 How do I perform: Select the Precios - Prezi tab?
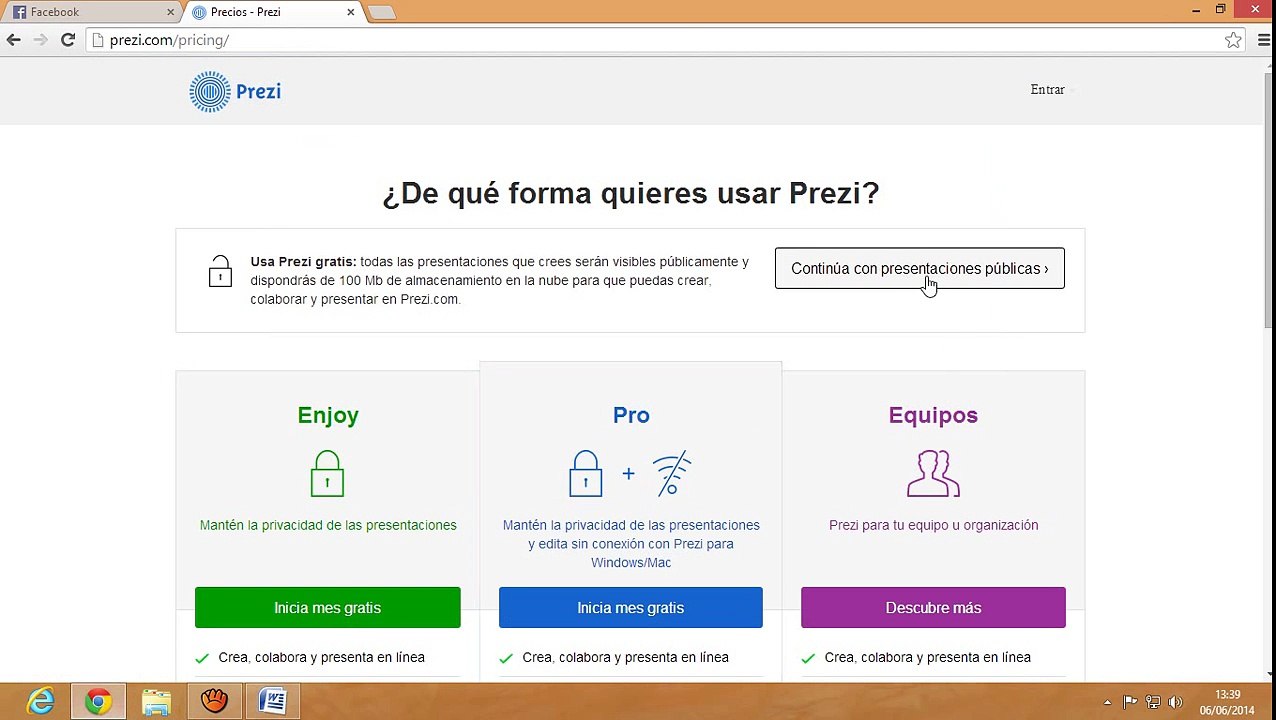272,12
